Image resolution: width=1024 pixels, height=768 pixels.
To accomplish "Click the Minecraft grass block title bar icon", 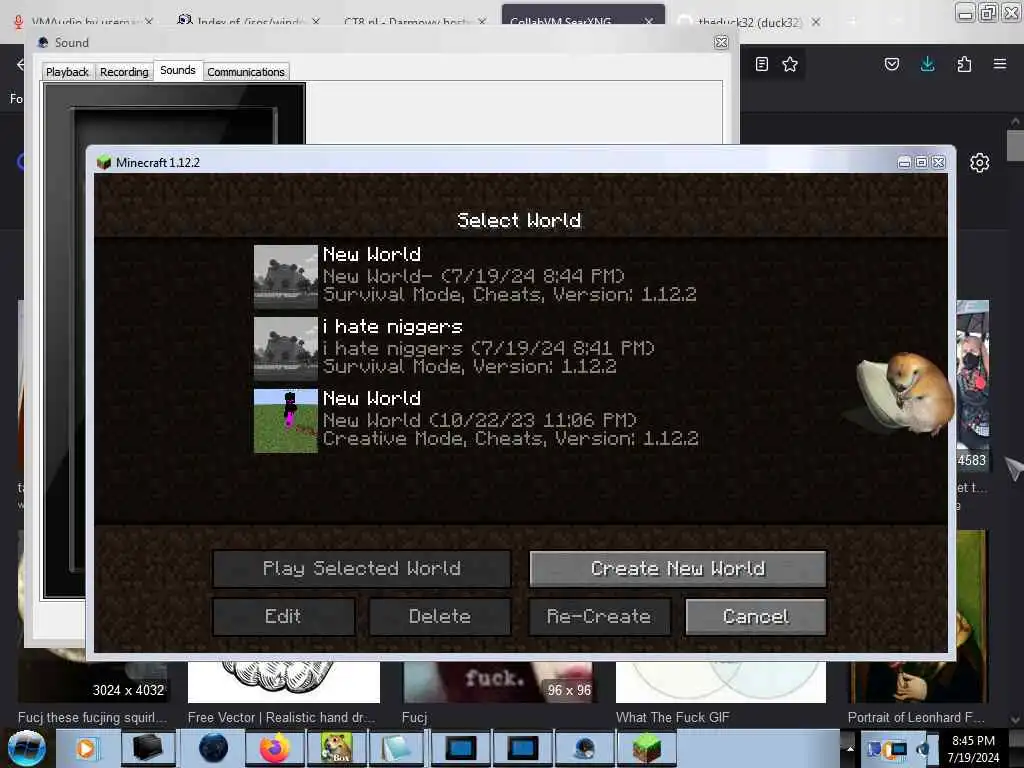I will click(x=104, y=162).
